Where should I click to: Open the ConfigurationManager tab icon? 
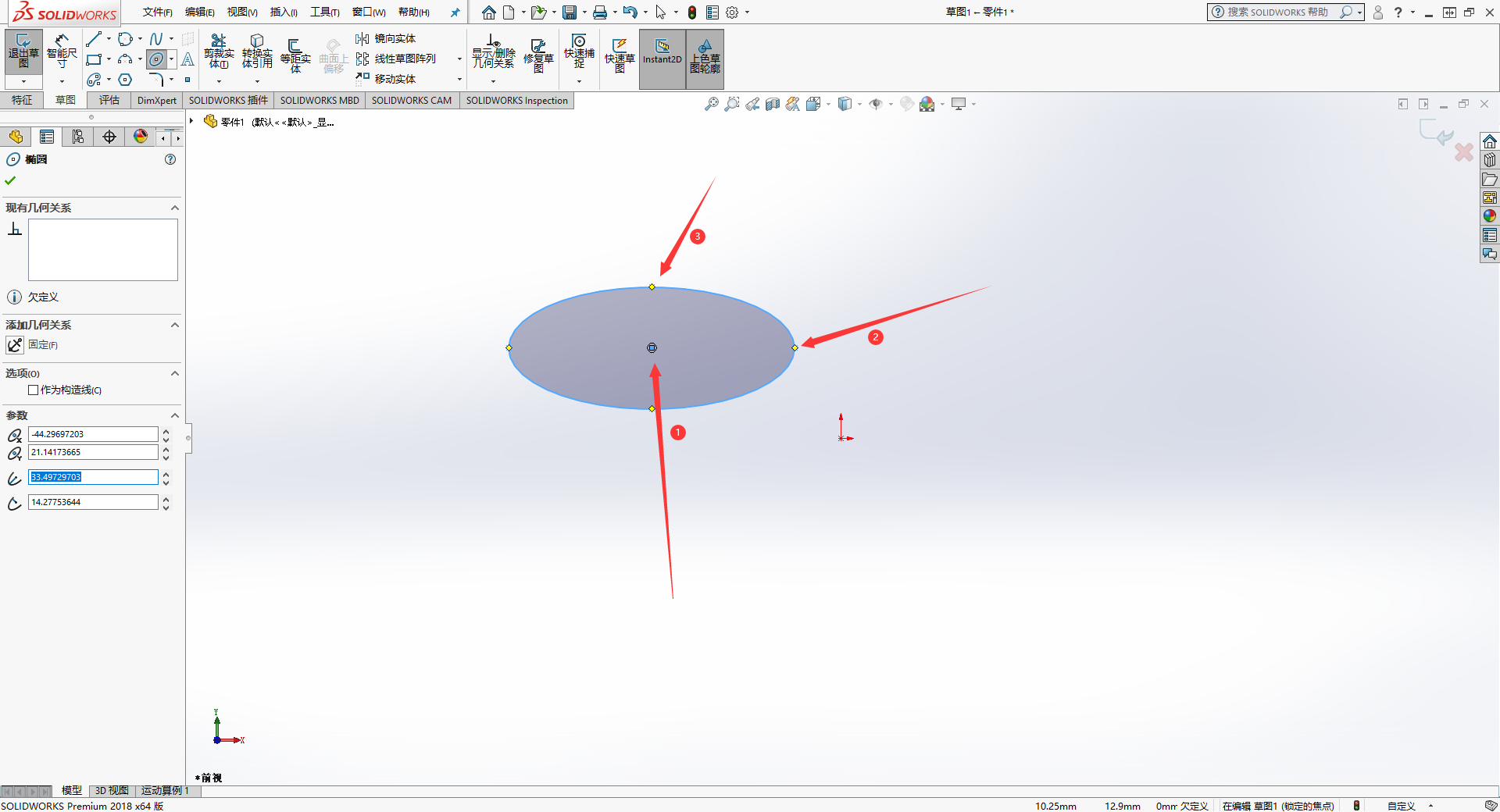pos(78,137)
